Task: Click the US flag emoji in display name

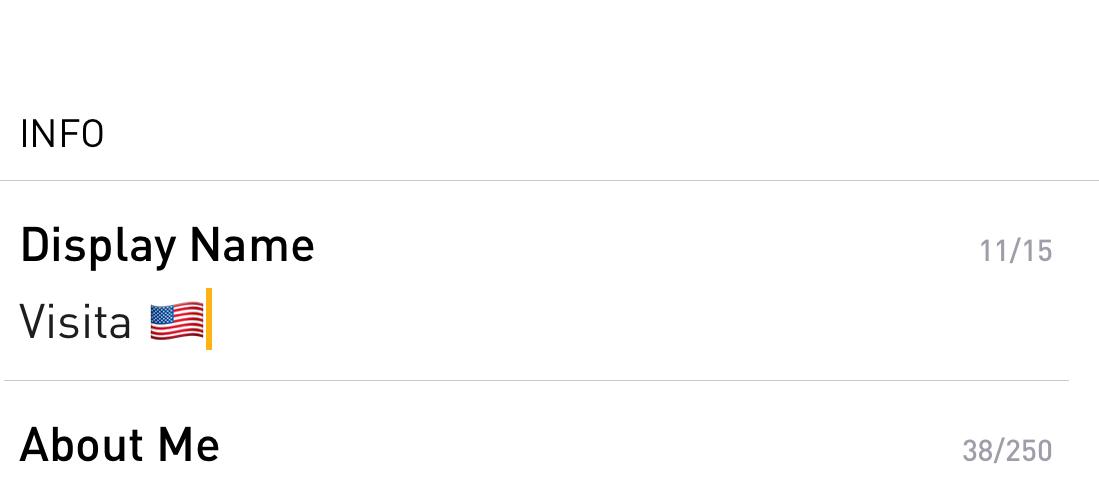Action: pyautogui.click(x=177, y=320)
